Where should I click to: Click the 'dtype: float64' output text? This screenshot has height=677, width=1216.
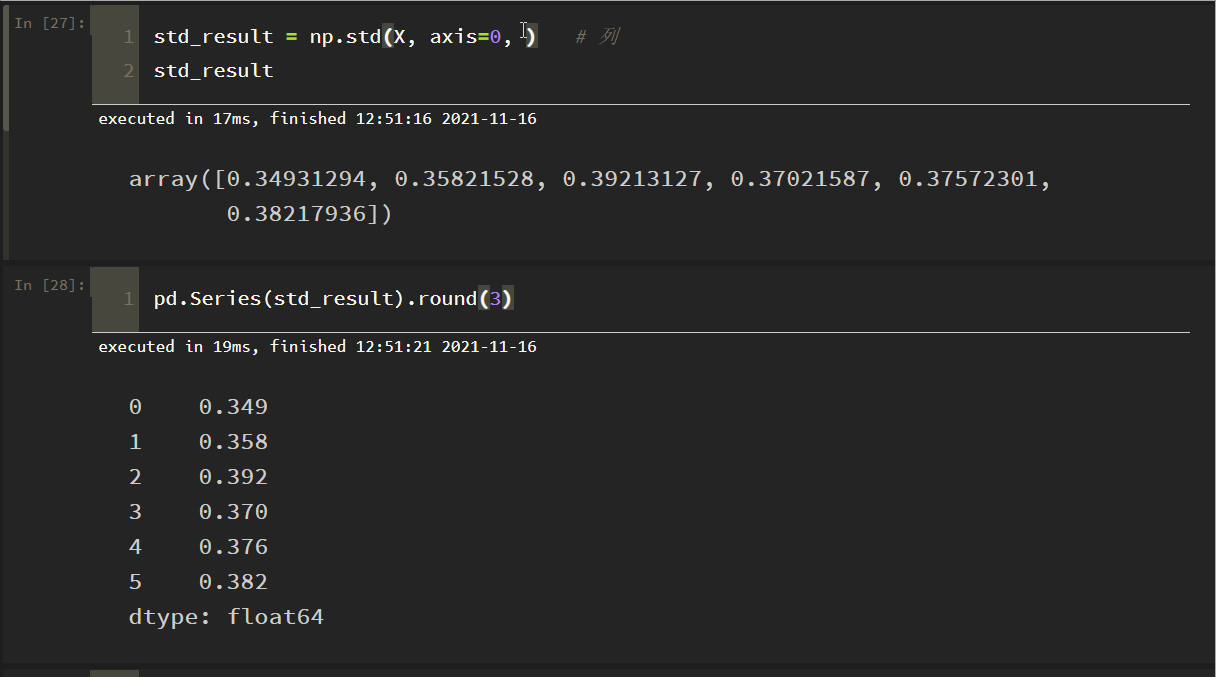tap(226, 617)
